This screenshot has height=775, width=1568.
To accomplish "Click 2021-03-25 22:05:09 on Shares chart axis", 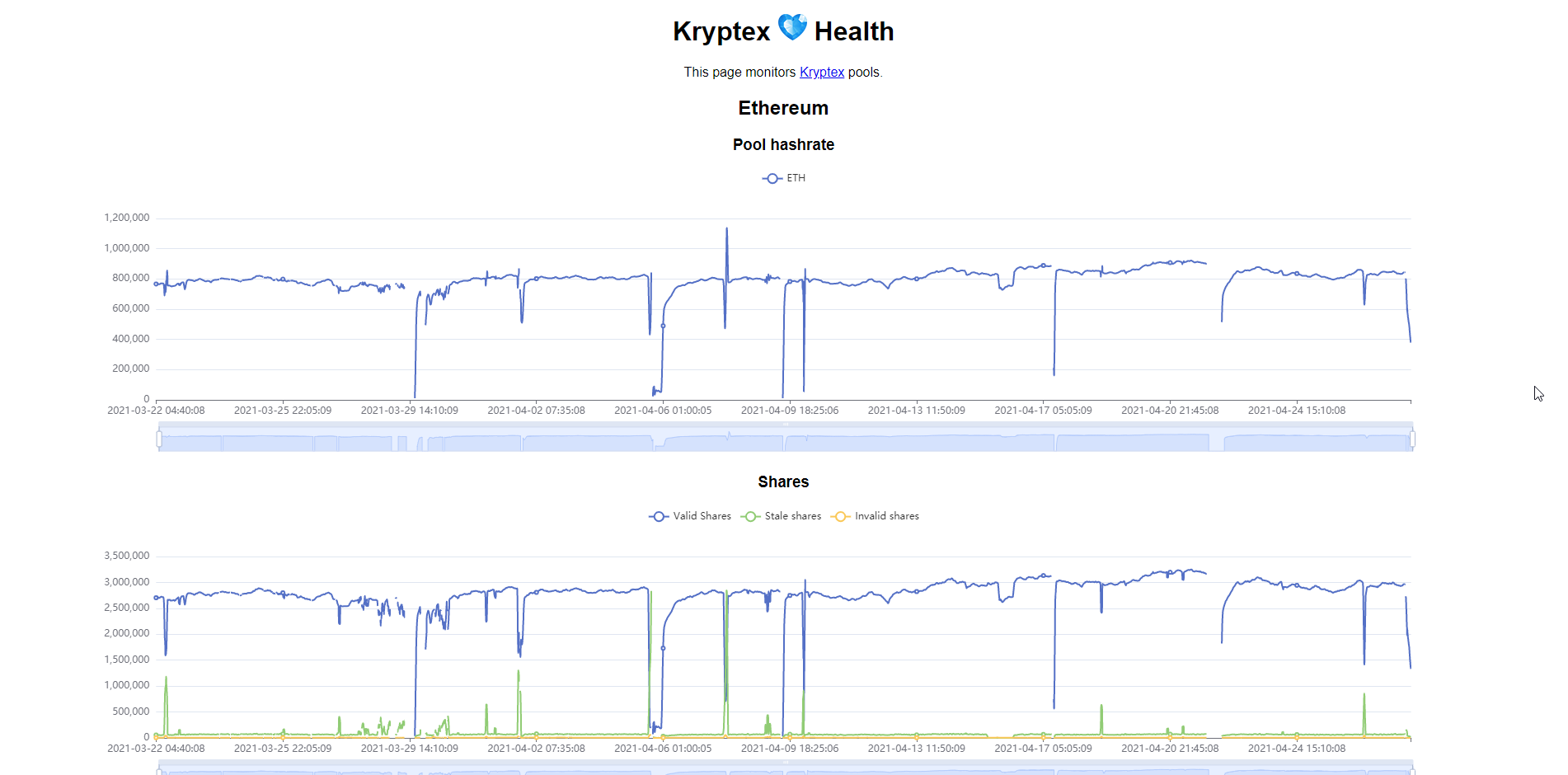I will tap(283, 749).
